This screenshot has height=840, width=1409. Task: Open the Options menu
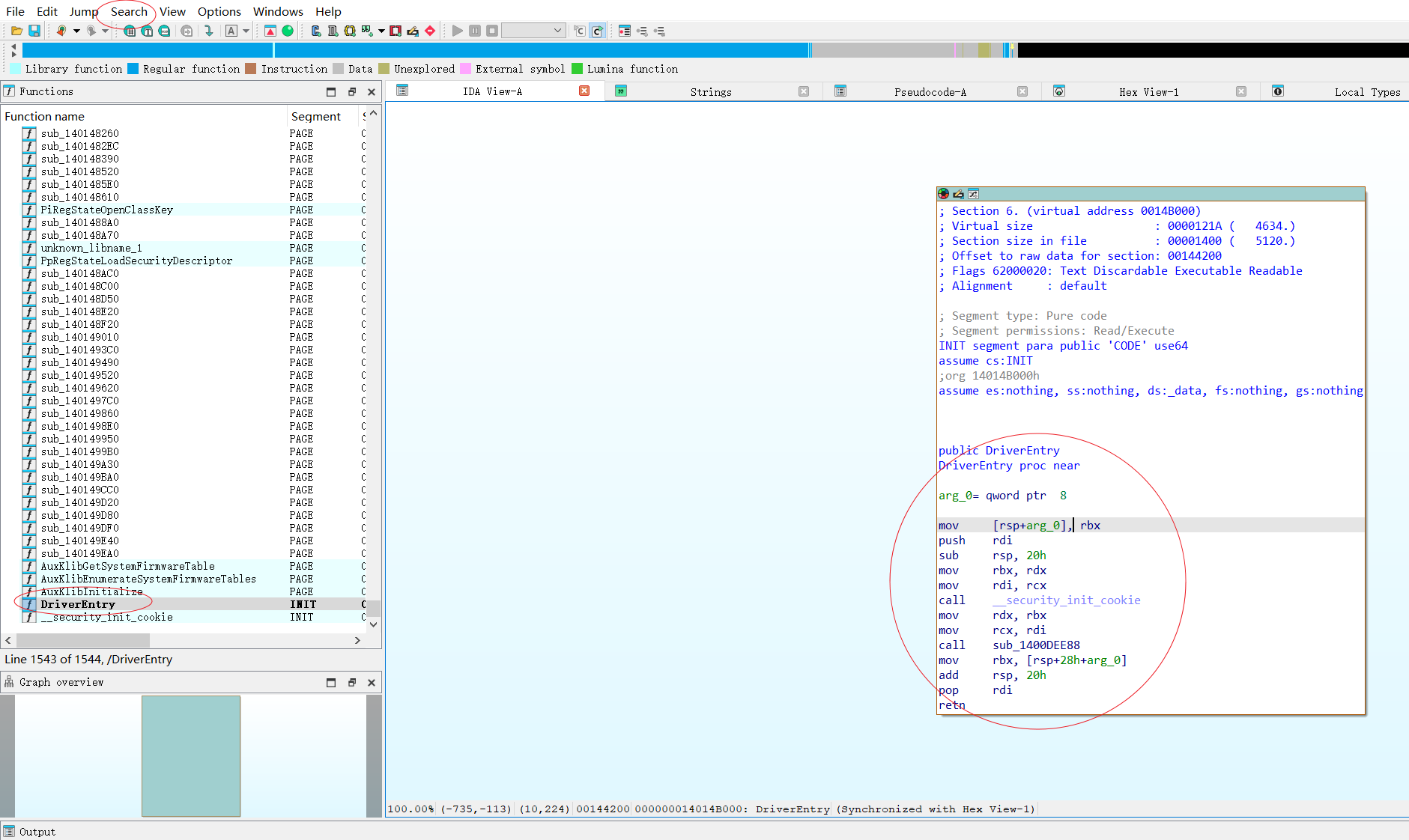219,11
